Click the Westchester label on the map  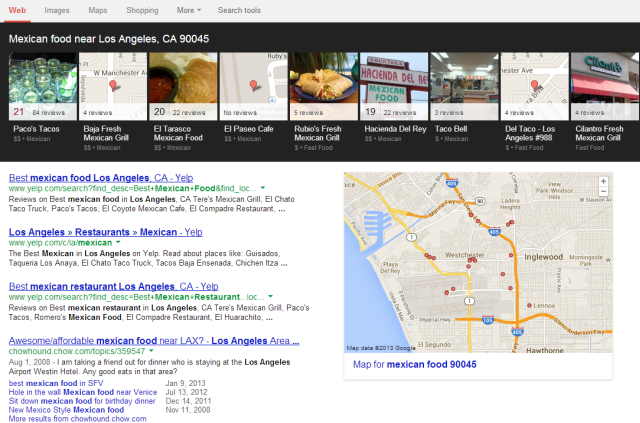(x=464, y=255)
